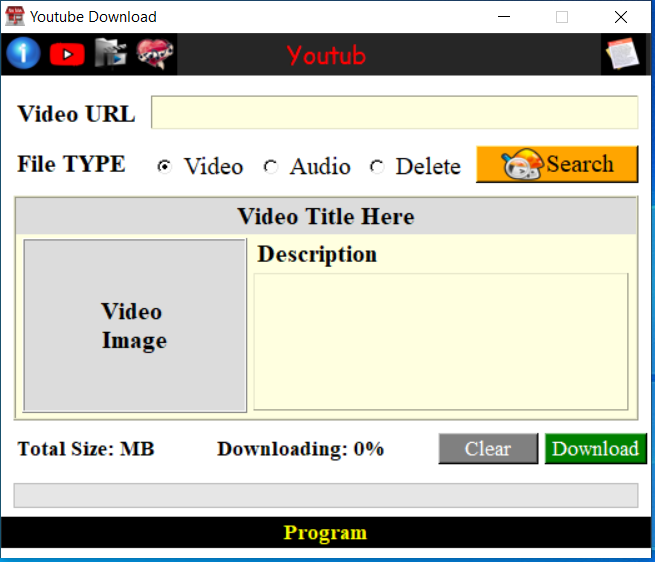Viewport: 655px width, 562px height.
Task: Open the red YouTube play icon
Action: coord(67,54)
